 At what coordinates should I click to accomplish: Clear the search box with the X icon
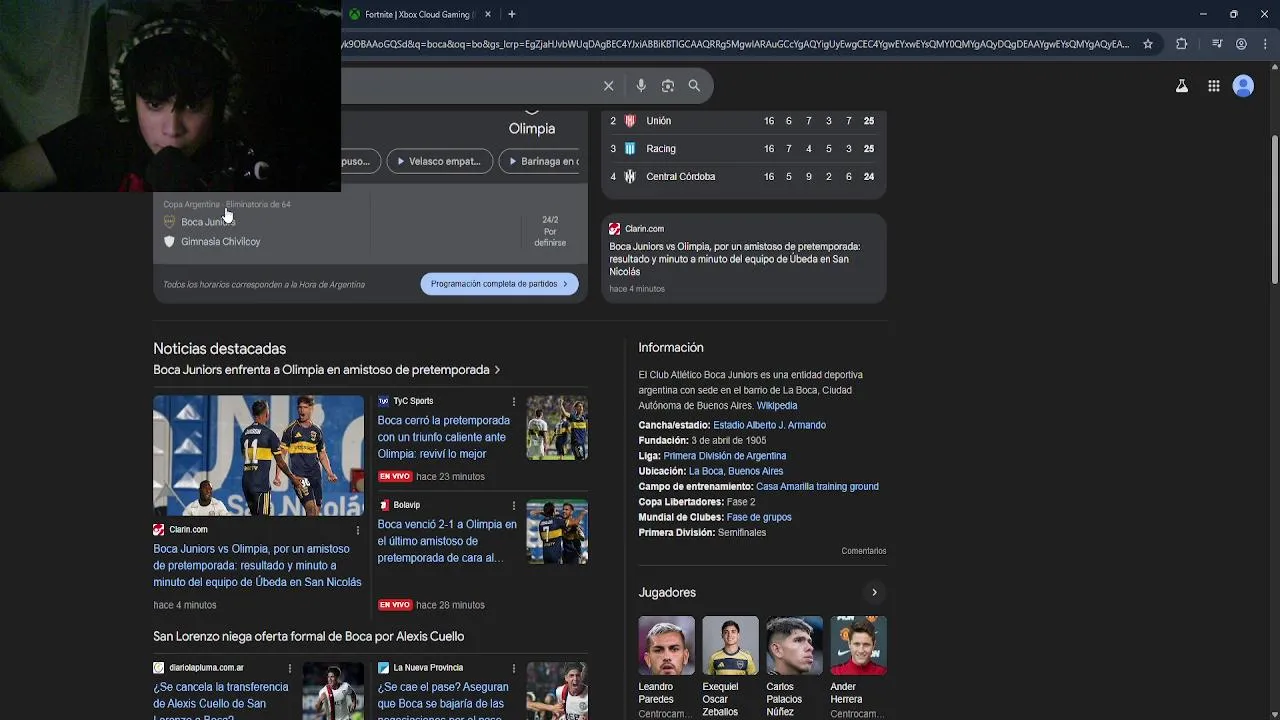(608, 86)
